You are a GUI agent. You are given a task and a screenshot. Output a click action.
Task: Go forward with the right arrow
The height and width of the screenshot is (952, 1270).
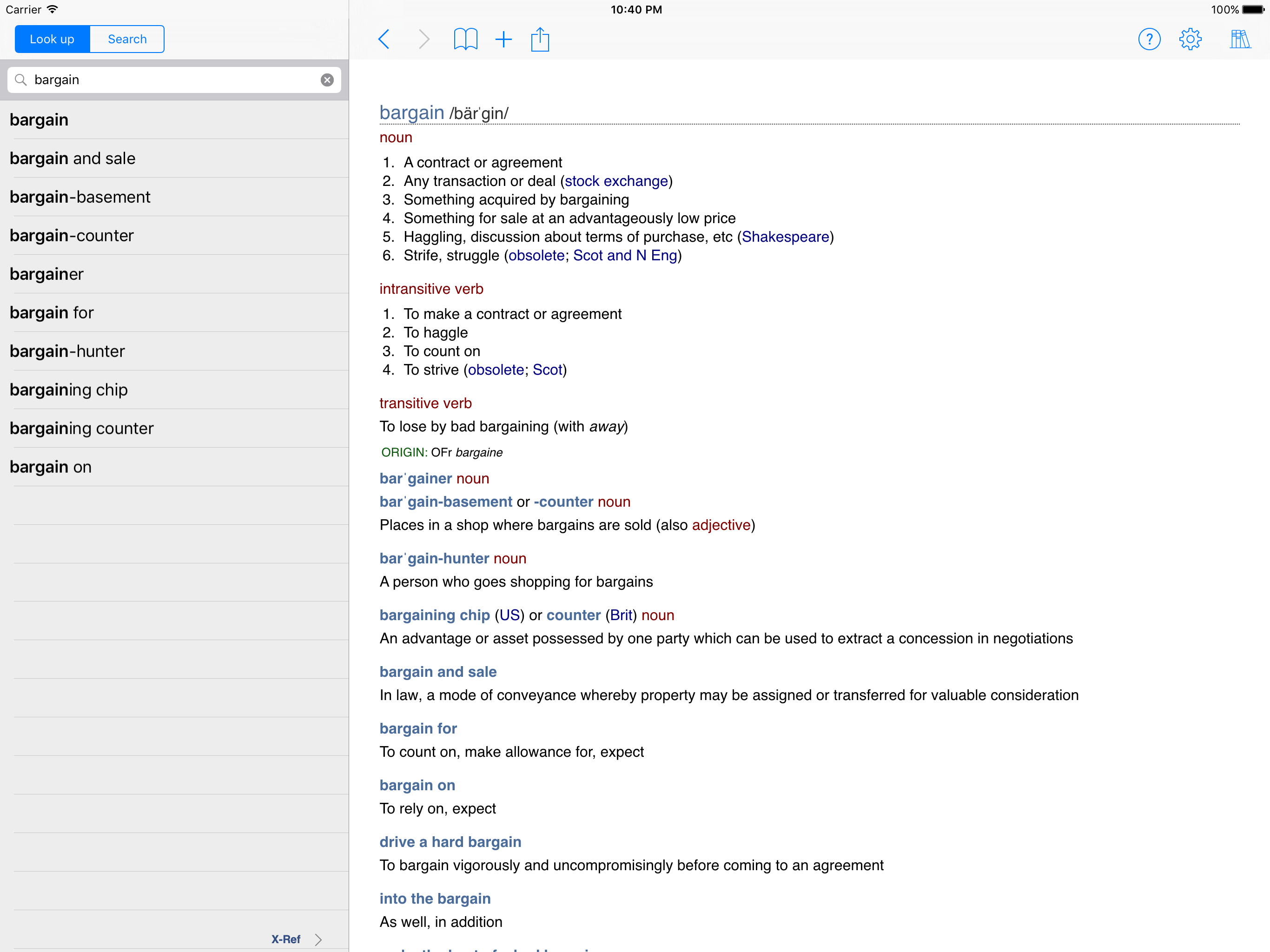[423, 39]
